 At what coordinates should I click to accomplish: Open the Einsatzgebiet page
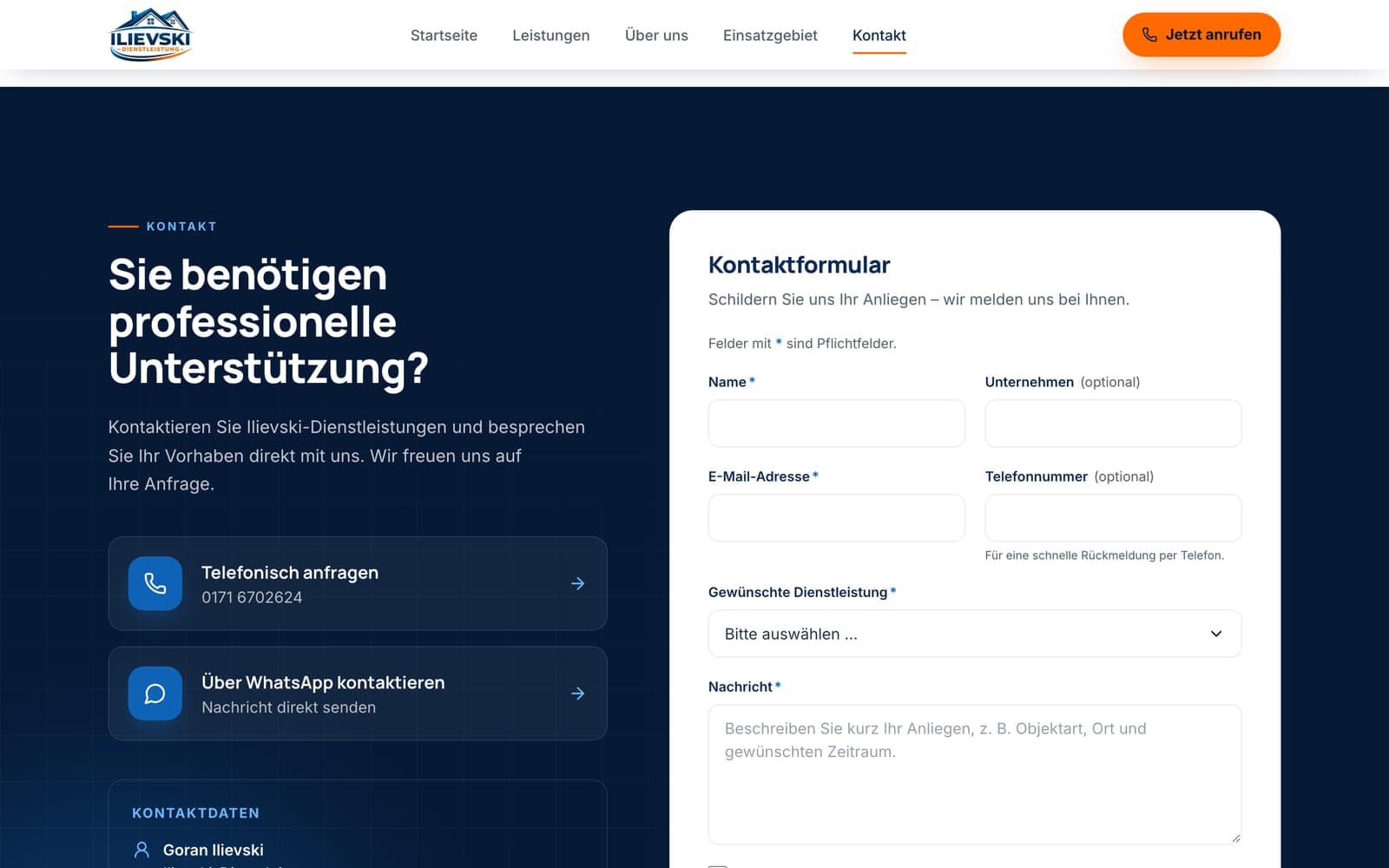coord(770,36)
